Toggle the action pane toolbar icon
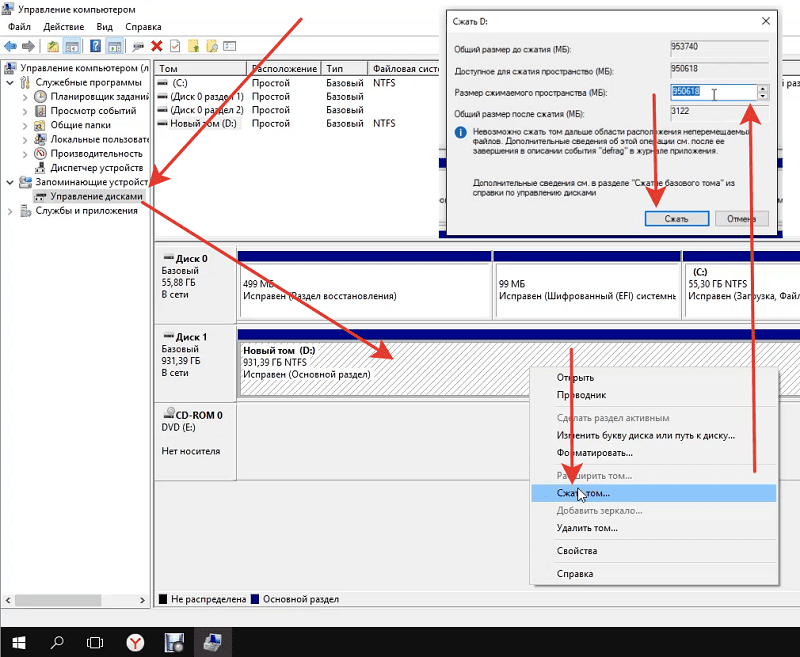Image resolution: width=800 pixels, height=657 pixels. 115,46
